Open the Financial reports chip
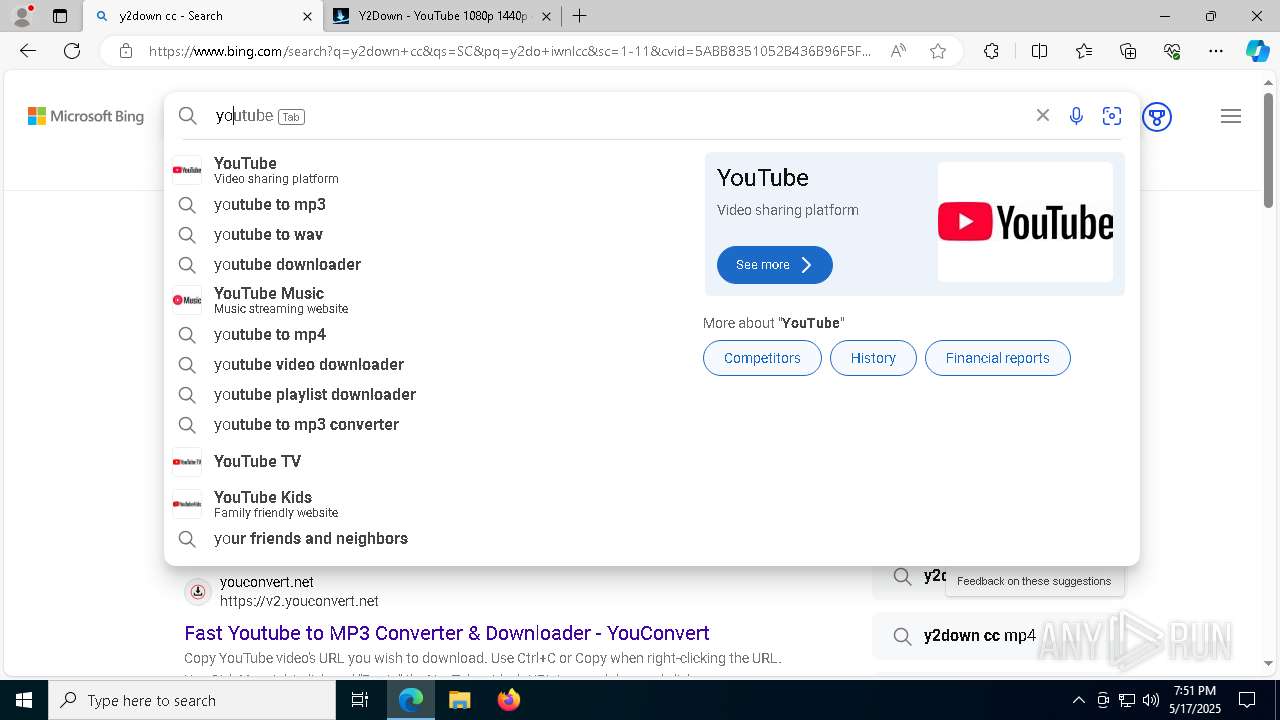 [997, 358]
